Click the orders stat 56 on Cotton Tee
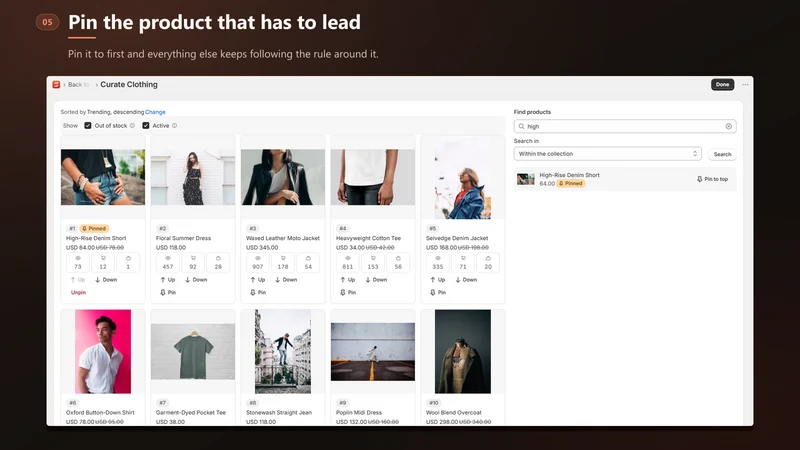 [398, 263]
